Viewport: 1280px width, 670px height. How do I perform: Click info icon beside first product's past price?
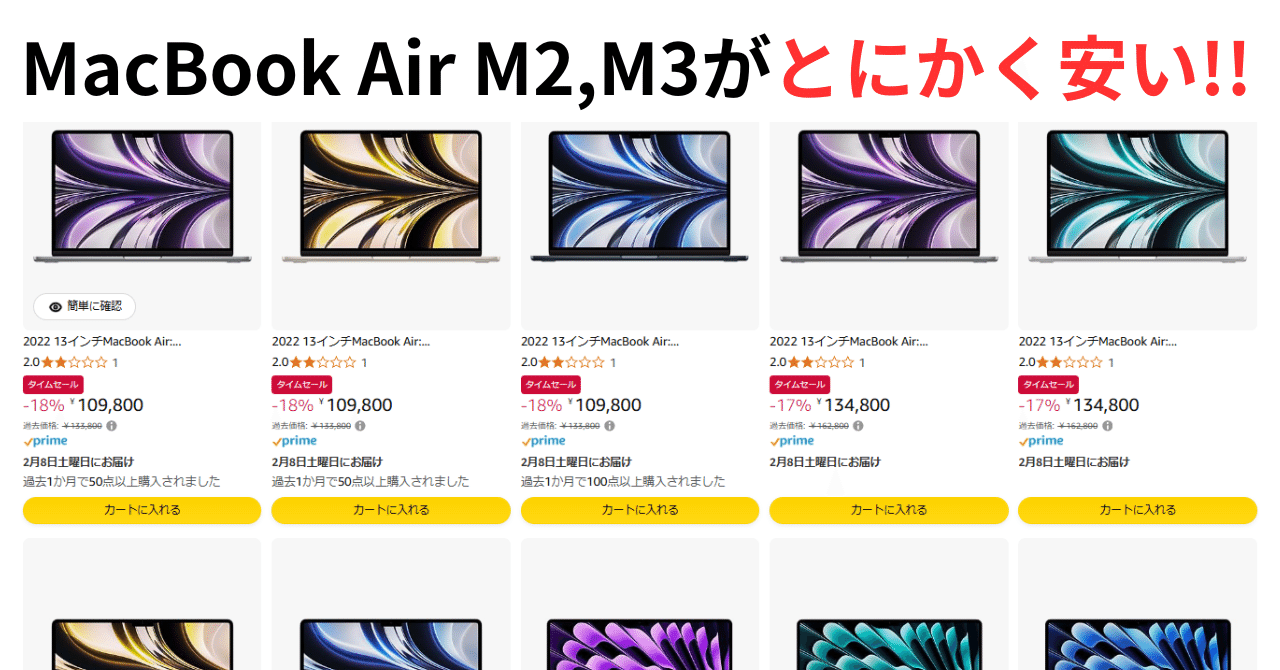[x=111, y=426]
